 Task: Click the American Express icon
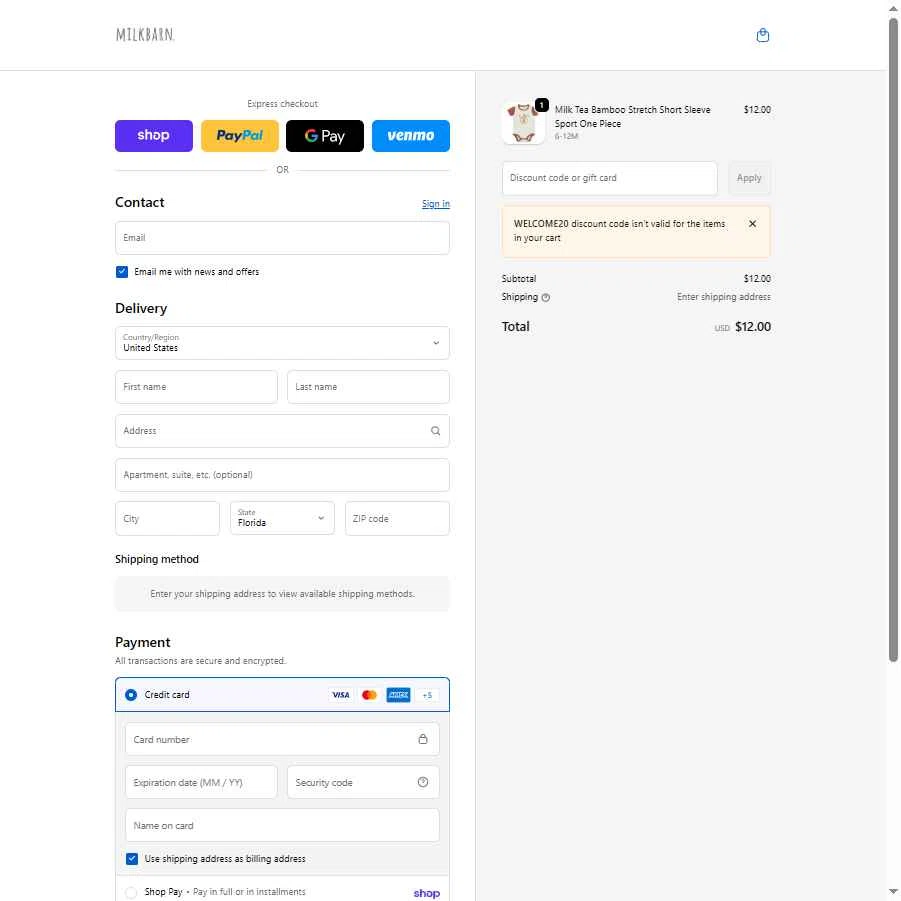point(398,695)
